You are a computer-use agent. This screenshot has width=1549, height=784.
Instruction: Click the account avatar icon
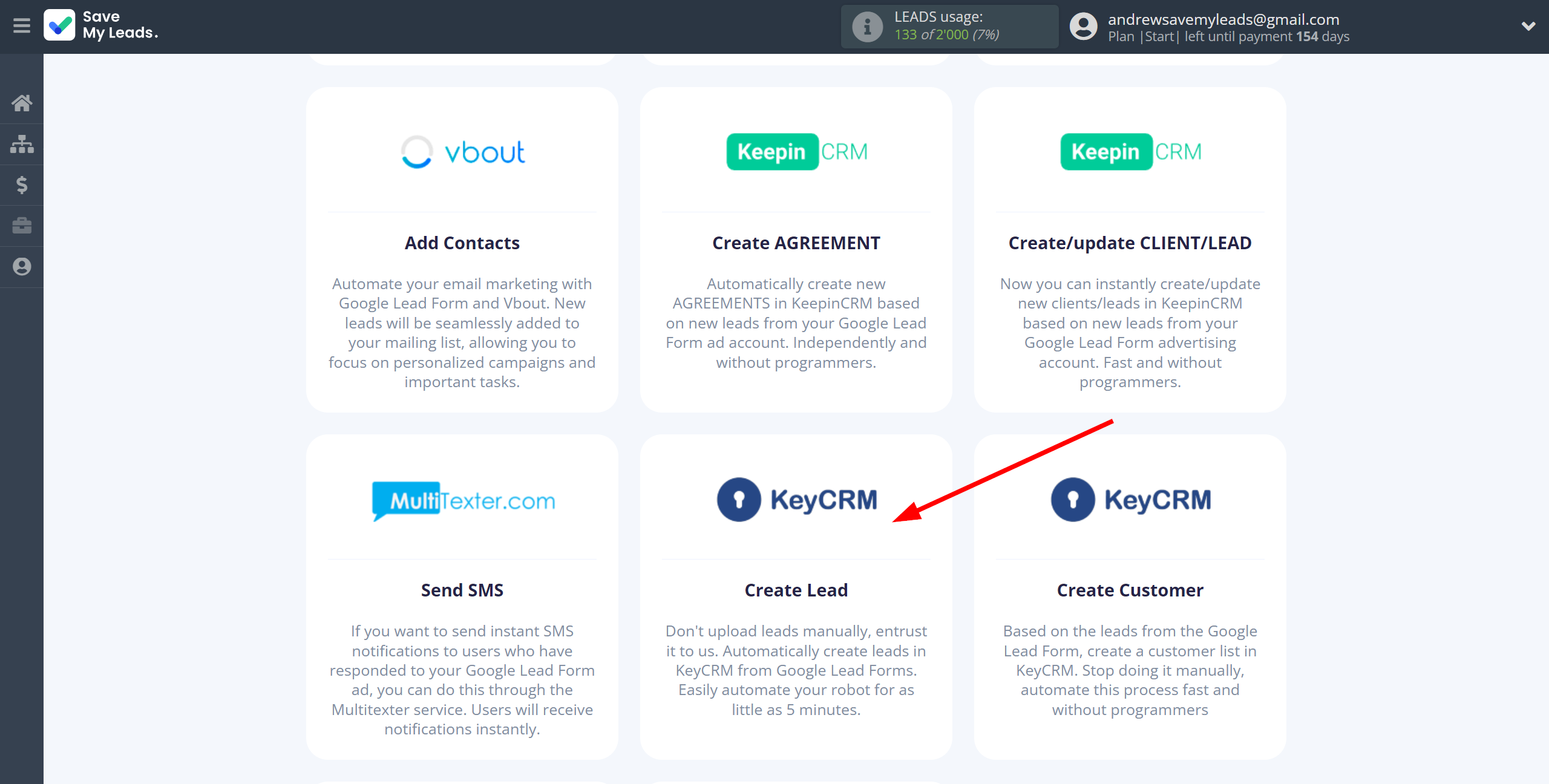[1083, 27]
